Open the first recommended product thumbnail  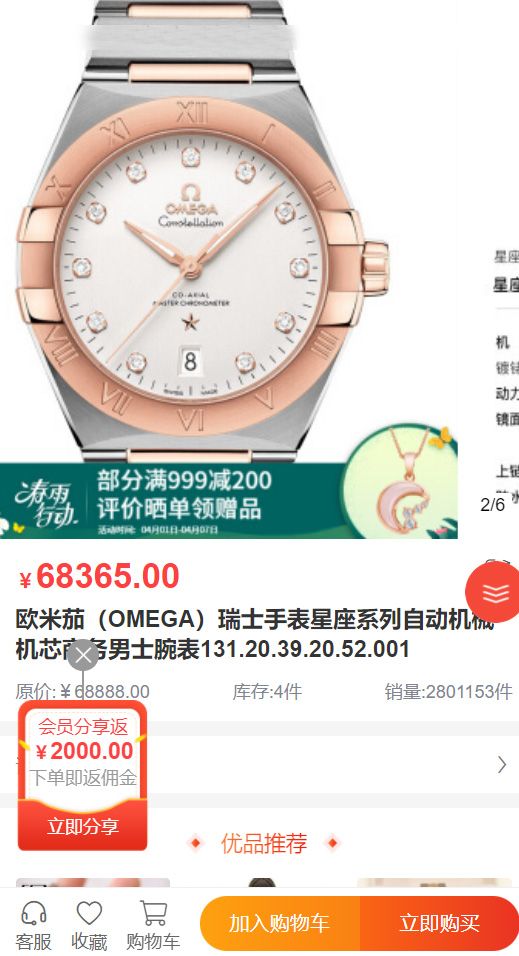93,882
